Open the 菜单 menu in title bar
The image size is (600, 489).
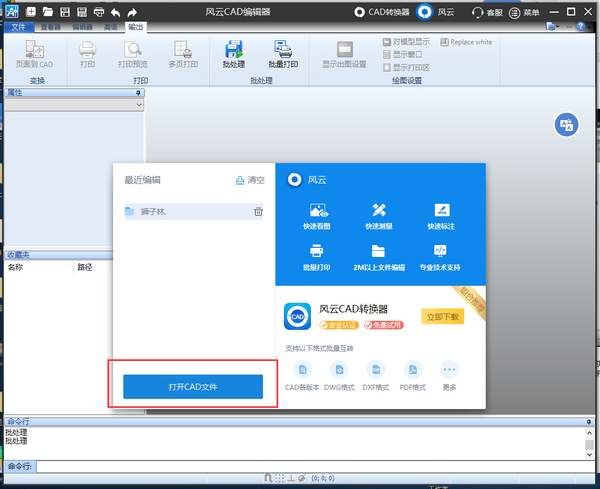coord(524,13)
